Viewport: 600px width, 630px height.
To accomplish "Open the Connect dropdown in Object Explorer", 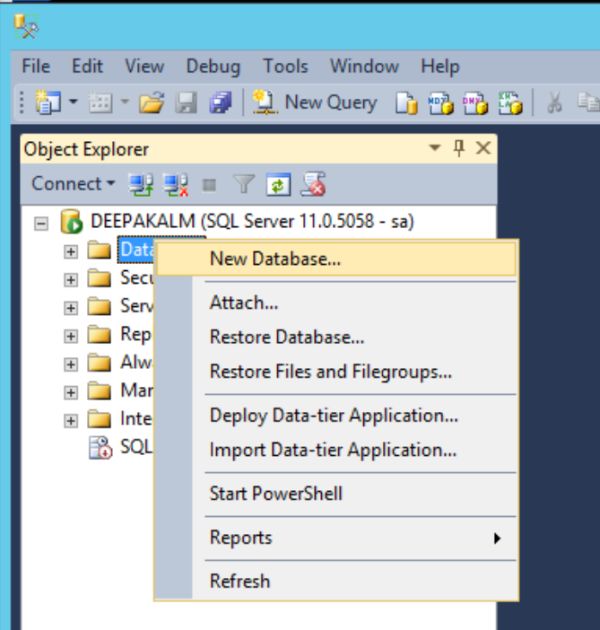I will click(x=73, y=184).
